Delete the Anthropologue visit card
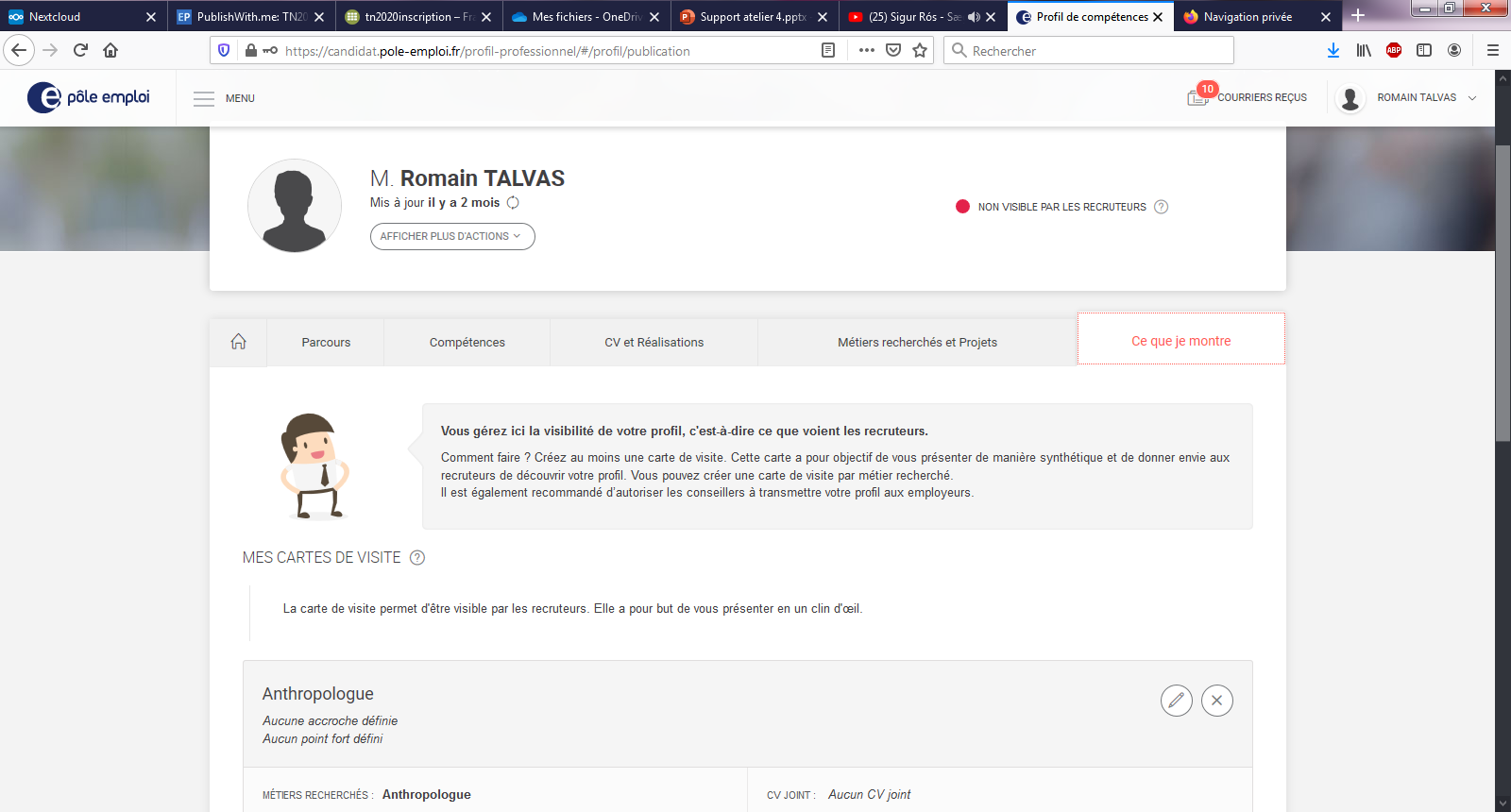The height and width of the screenshot is (812, 1511). [x=1216, y=701]
